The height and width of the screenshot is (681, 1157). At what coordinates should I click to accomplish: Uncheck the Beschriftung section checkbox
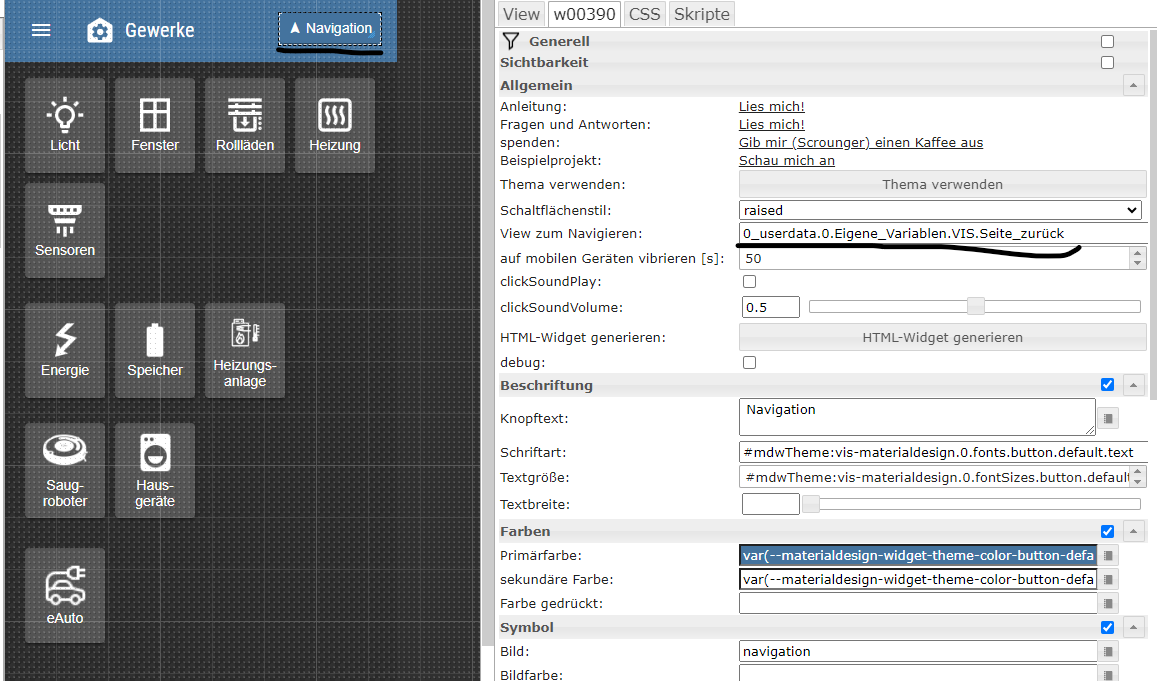coord(1107,385)
